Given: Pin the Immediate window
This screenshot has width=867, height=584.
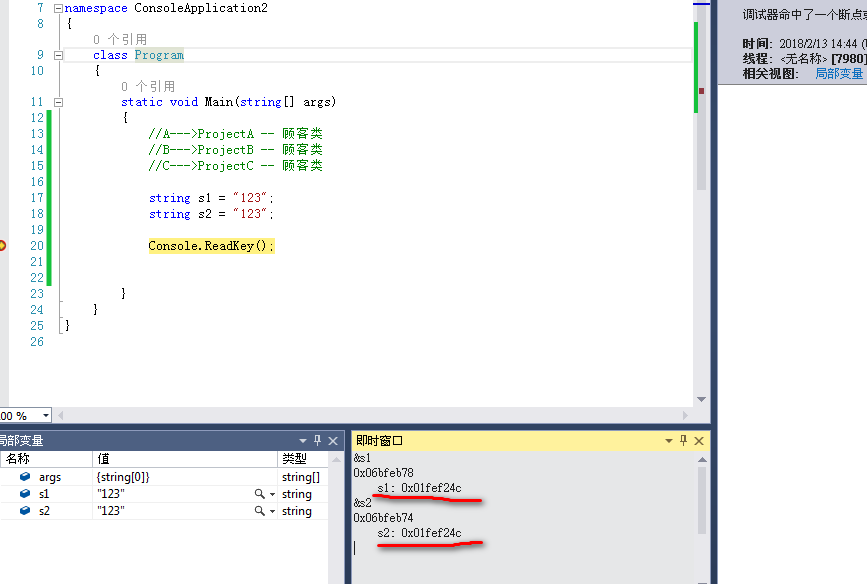Looking at the screenshot, I should (683, 441).
